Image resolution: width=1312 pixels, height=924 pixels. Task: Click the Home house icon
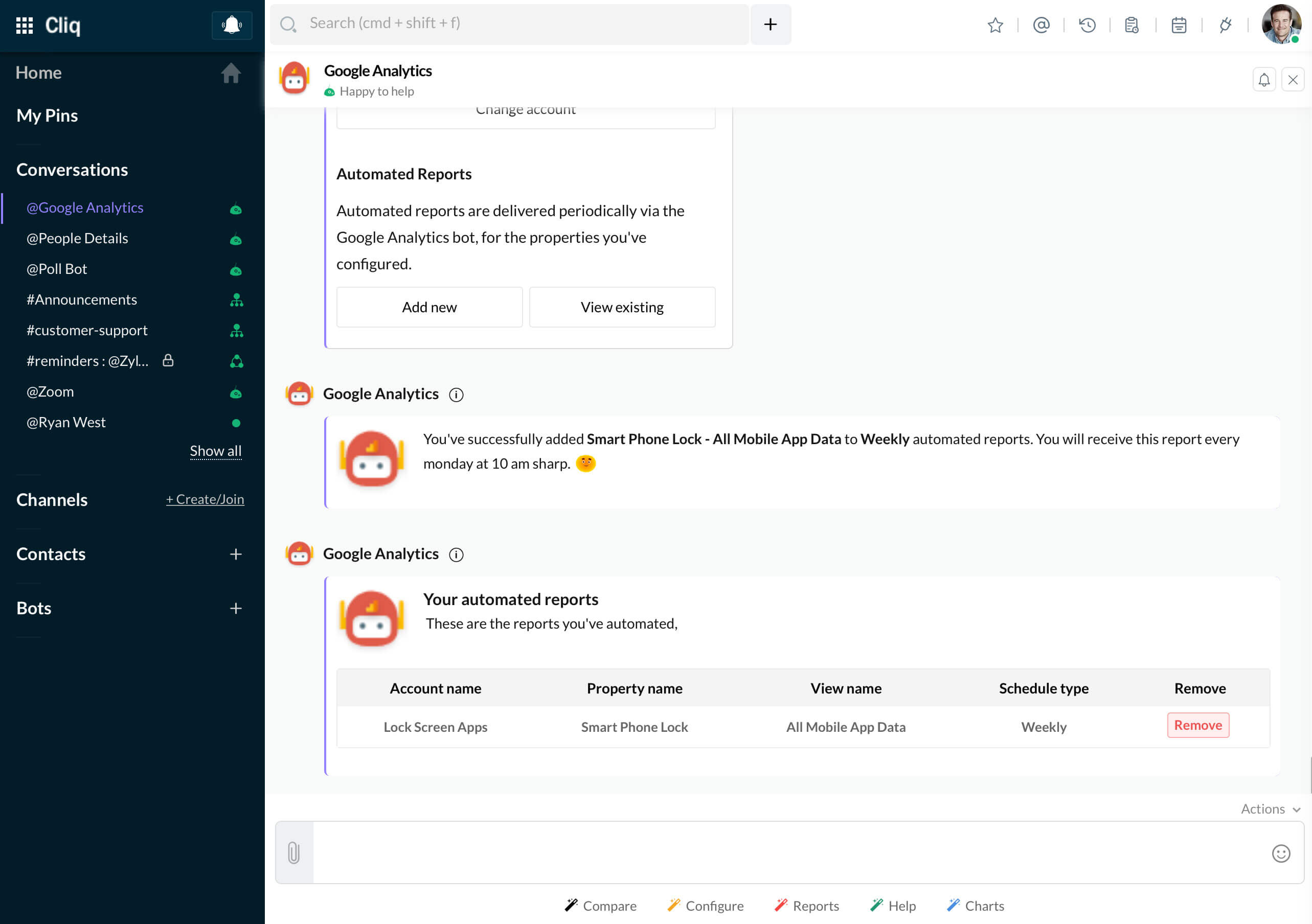[231, 73]
